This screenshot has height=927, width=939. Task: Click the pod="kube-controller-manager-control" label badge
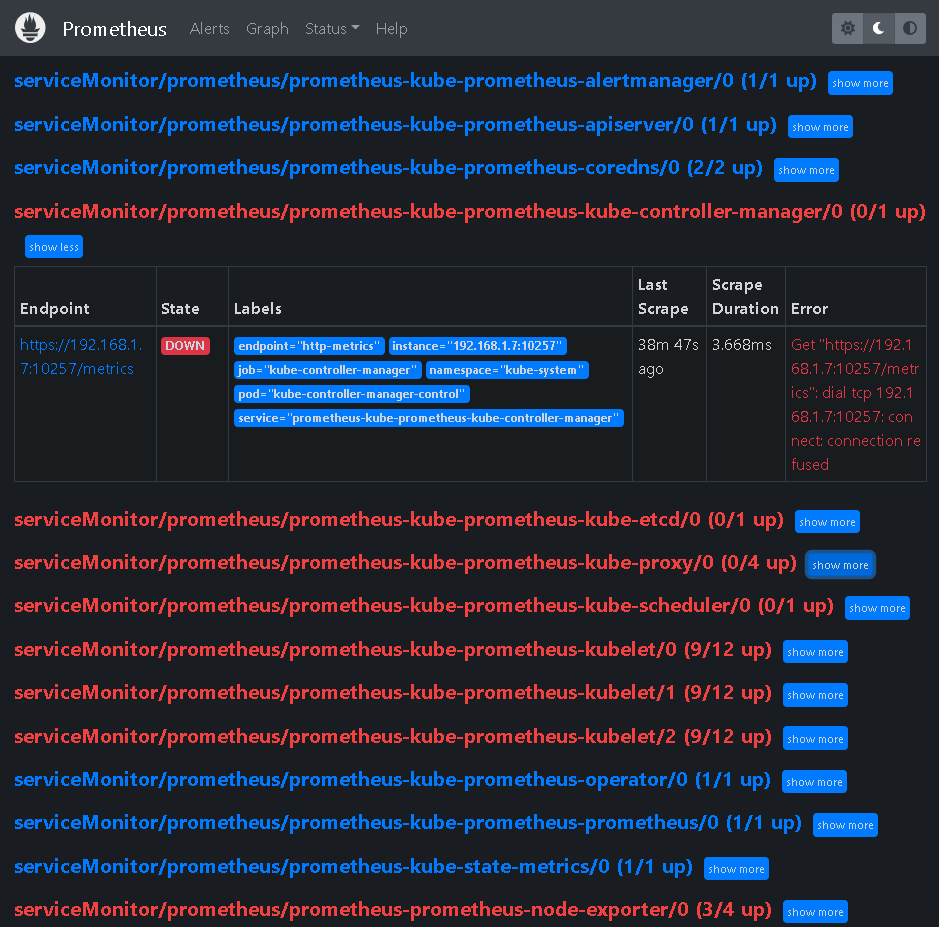(352, 394)
